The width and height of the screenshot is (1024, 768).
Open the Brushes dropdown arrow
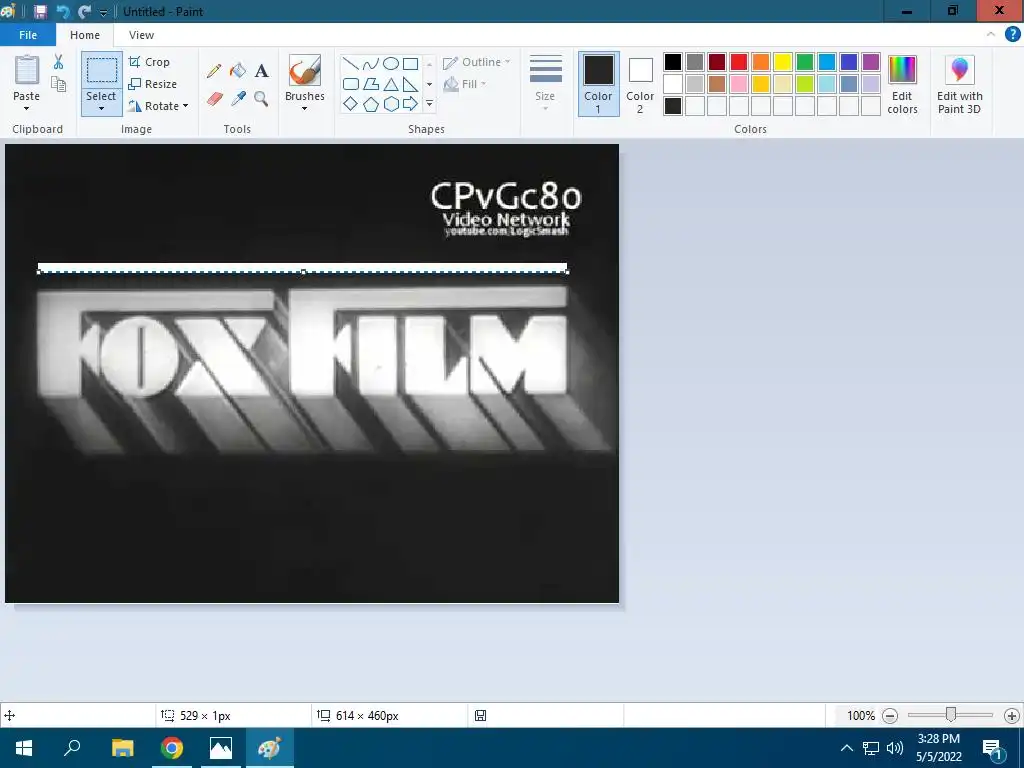304,108
